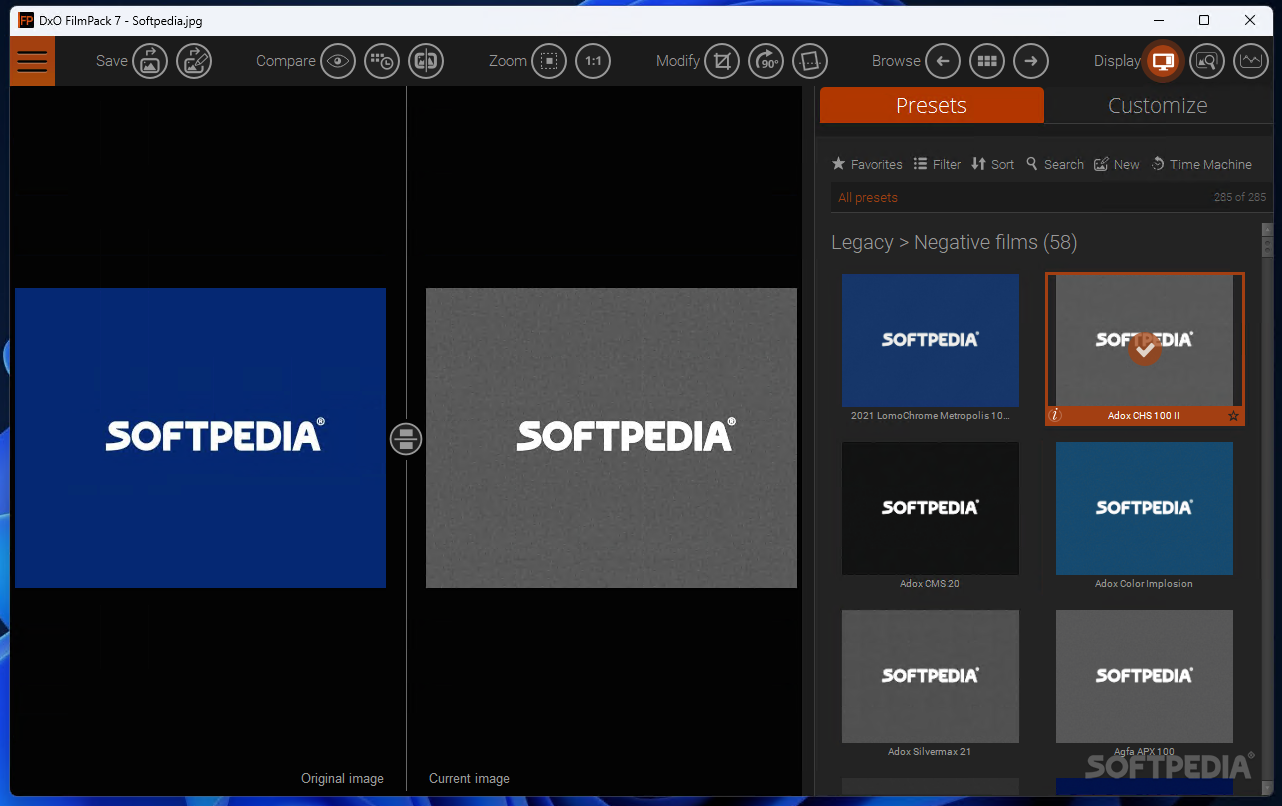The image size is (1282, 806).
Task: Toggle split side-by-side compare view
Action: [x=426, y=61]
